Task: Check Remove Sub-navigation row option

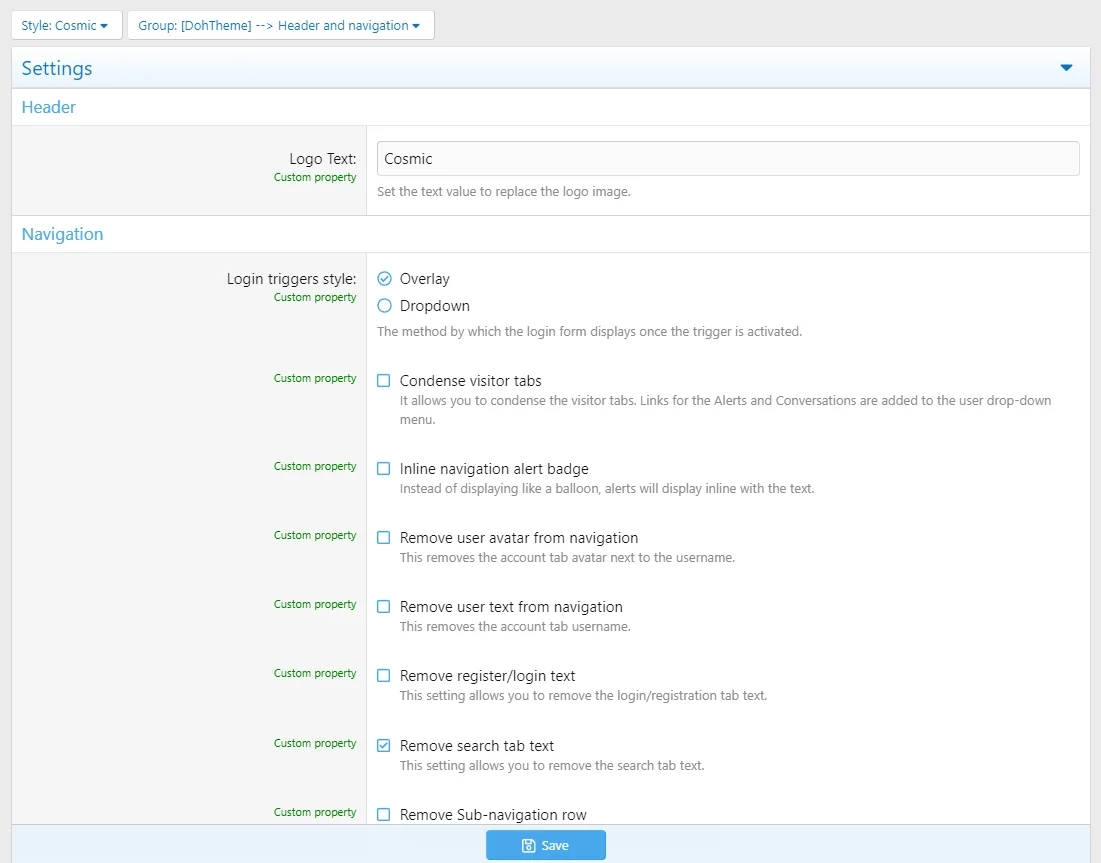Action: (384, 815)
